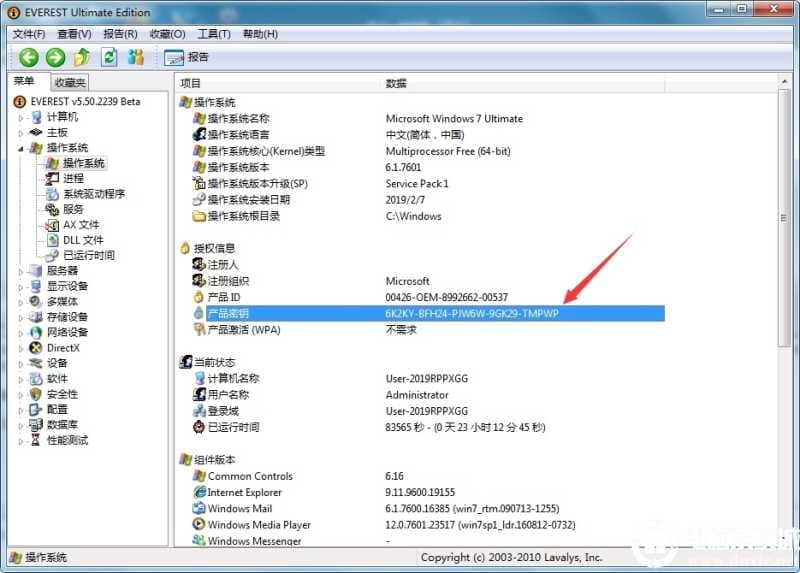The height and width of the screenshot is (573, 800).
Task: Click the green Back arrow toolbar icon
Action: point(28,57)
